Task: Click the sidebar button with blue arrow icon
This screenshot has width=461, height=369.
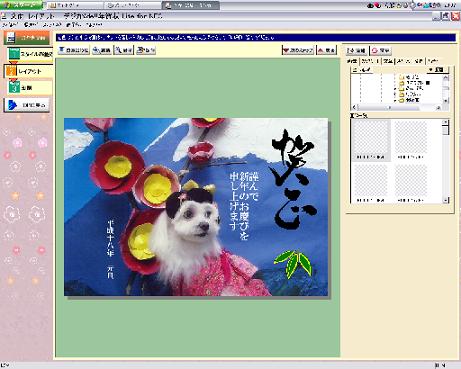Action: coord(27,105)
